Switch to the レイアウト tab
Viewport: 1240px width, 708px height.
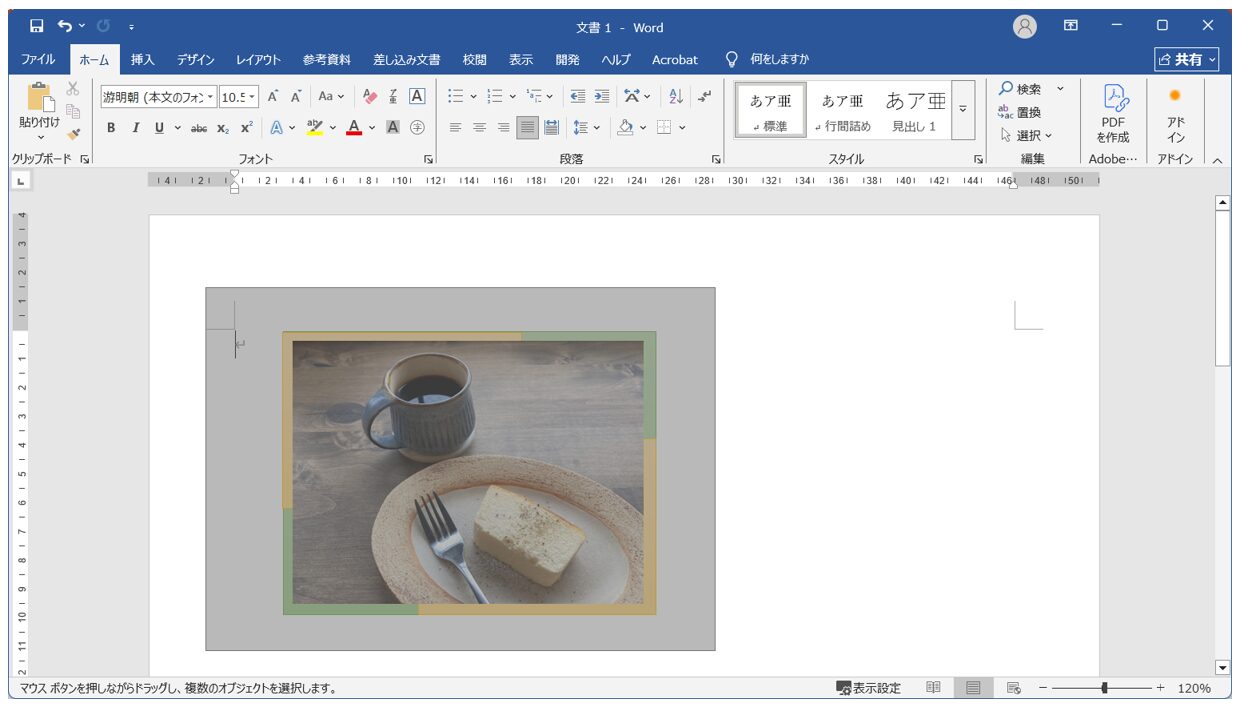pyautogui.click(x=258, y=60)
